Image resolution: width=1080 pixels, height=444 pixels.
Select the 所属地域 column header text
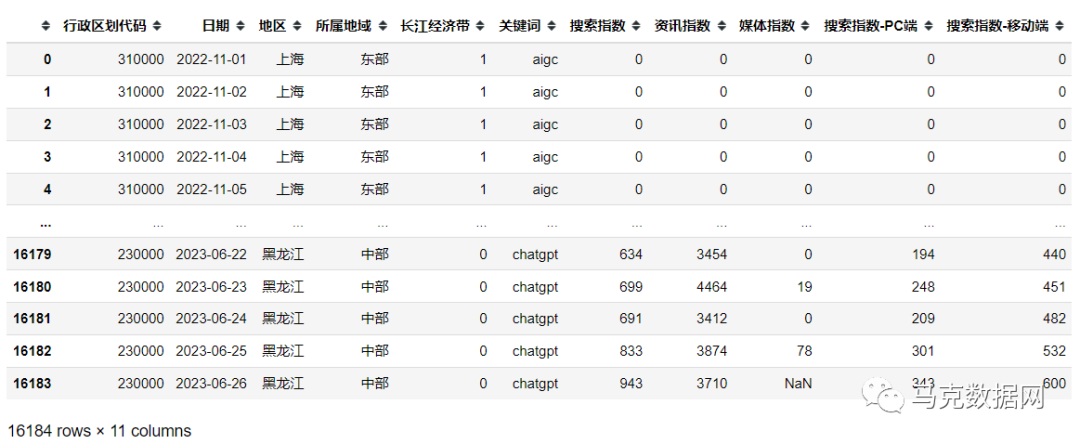(344, 26)
